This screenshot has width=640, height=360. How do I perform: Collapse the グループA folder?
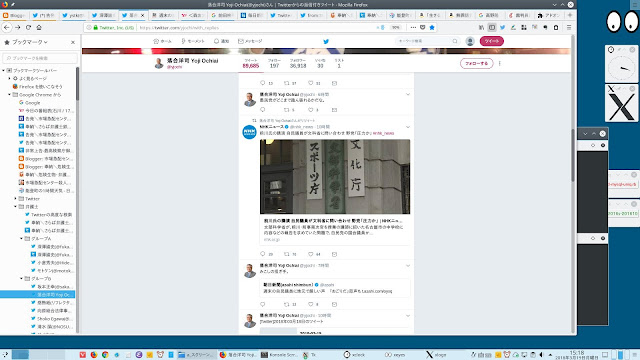click(21, 238)
